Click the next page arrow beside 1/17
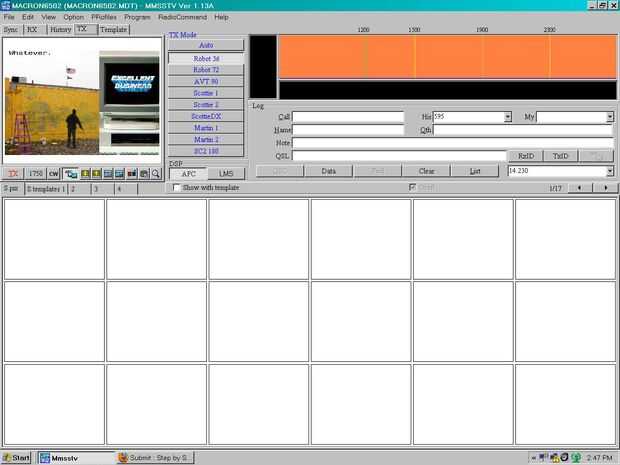Screen dimensions: 620x465 [x=605, y=188]
